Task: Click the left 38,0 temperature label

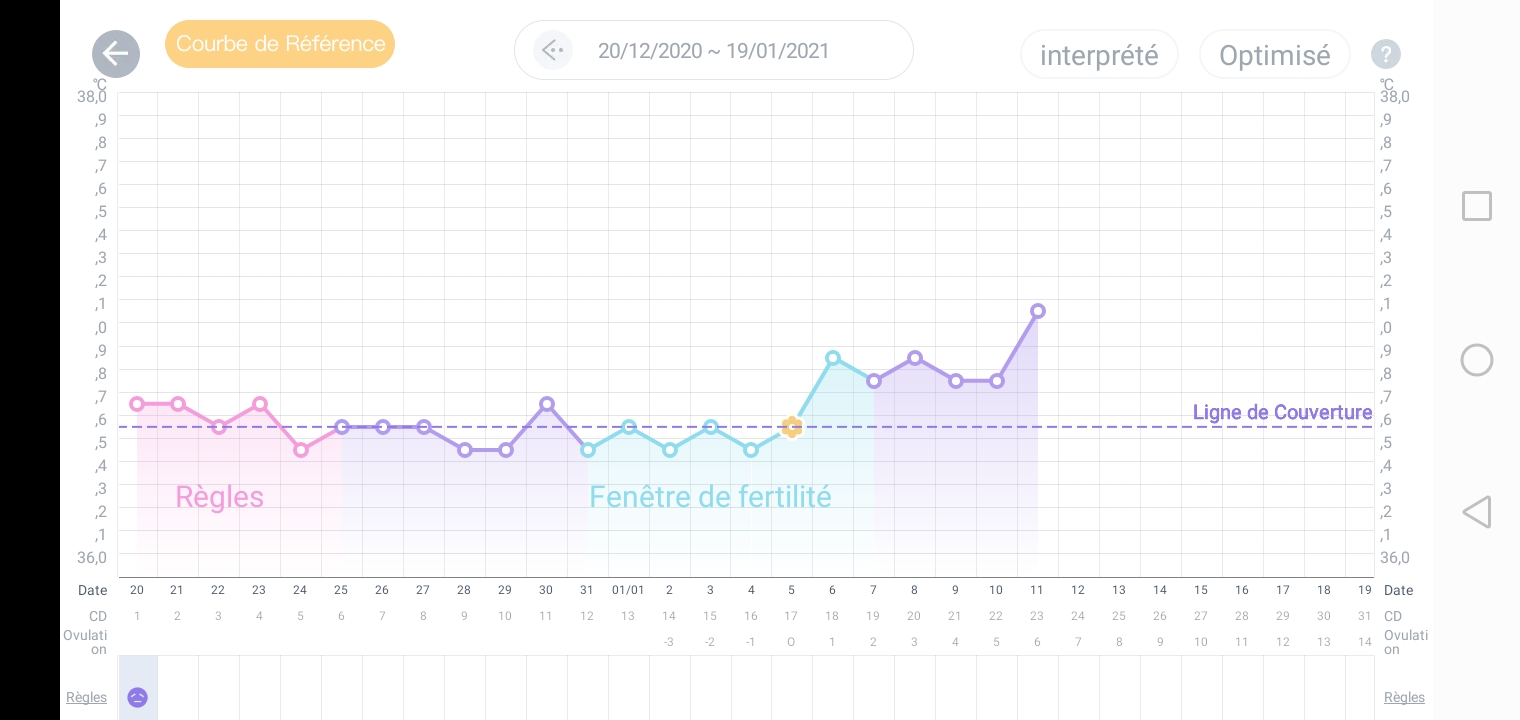Action: point(92,96)
